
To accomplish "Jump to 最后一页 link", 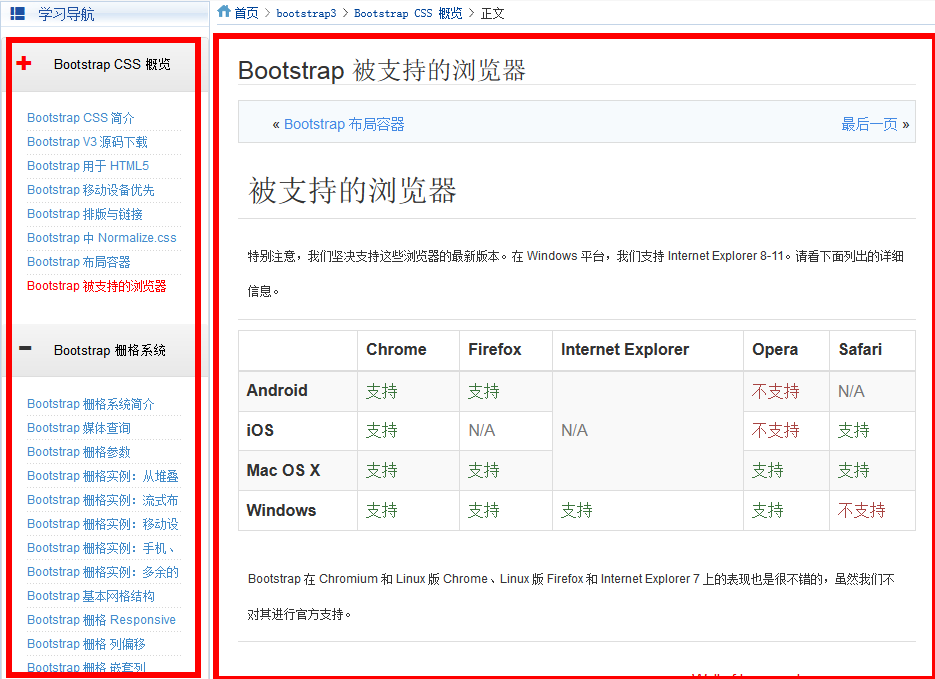I will 869,124.
